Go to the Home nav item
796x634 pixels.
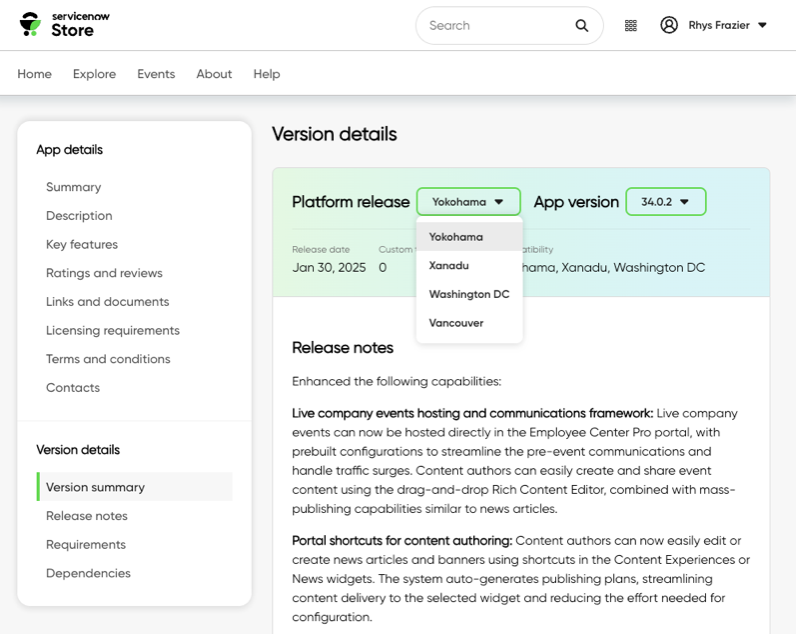pyautogui.click(x=35, y=74)
